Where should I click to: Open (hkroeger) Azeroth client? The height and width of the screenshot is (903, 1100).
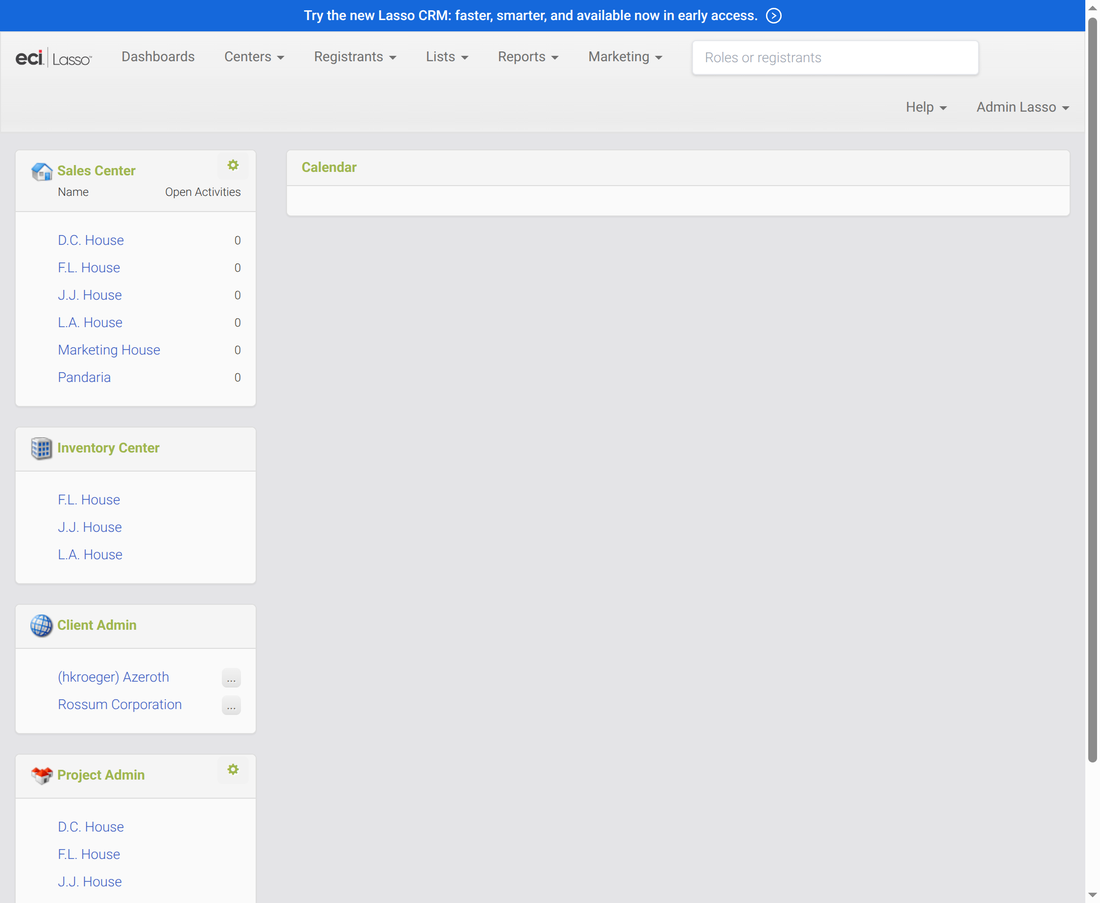(x=113, y=677)
